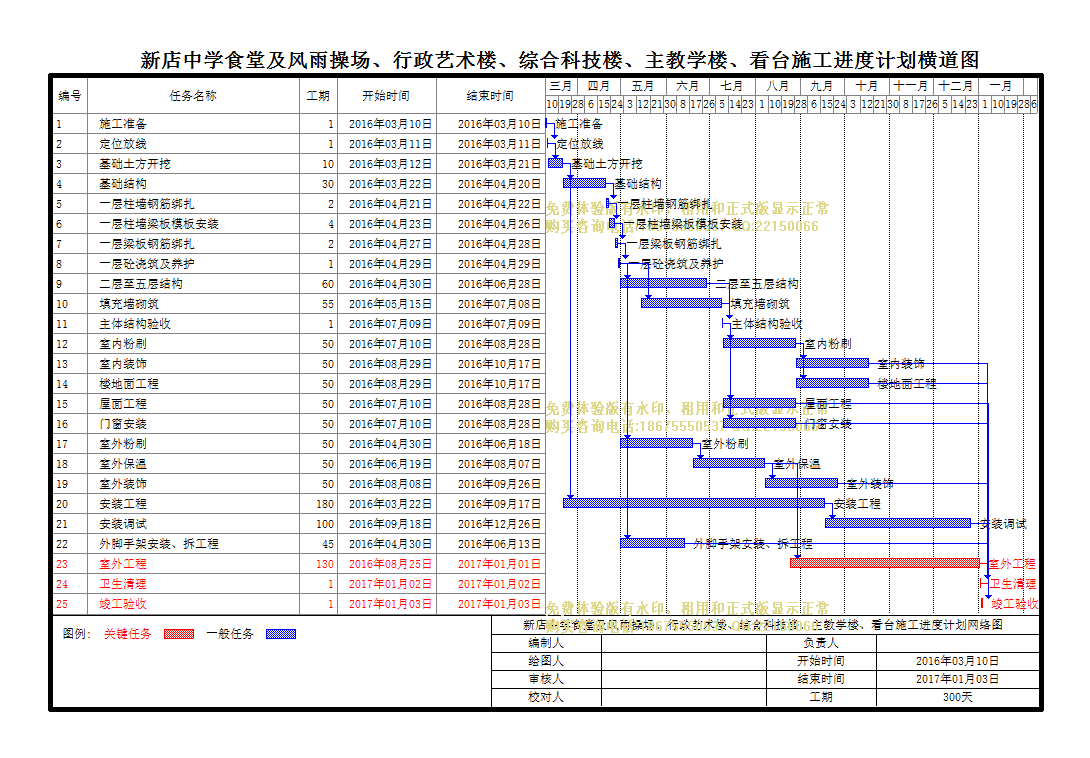The width and height of the screenshot is (1090, 758).
Task: Select the 一层梁板钢筋绑扎 task name
Action: tap(147, 244)
